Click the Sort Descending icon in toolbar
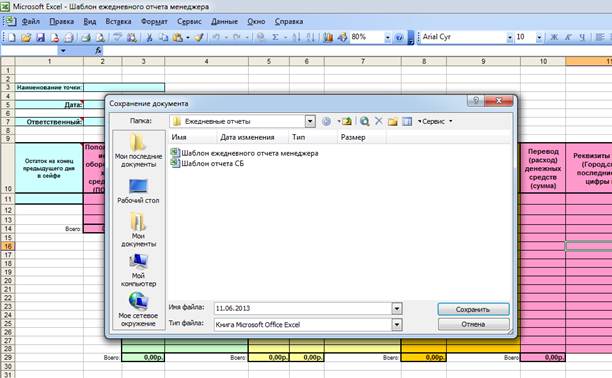612x378 pixels. click(310, 37)
